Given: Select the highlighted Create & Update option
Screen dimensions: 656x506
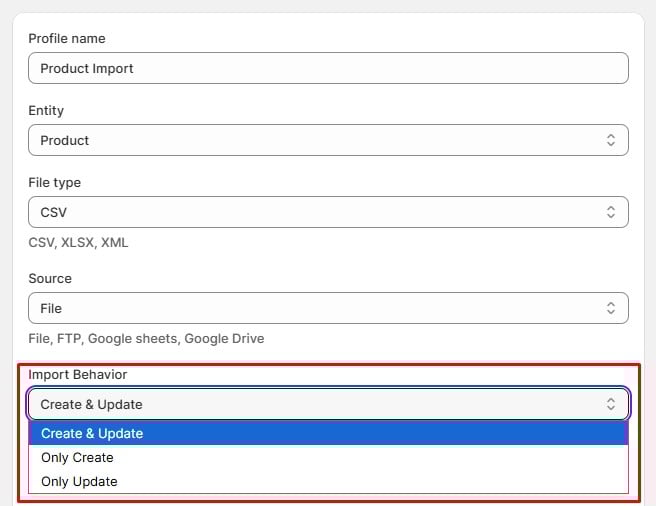Looking at the screenshot, I should [x=92, y=433].
